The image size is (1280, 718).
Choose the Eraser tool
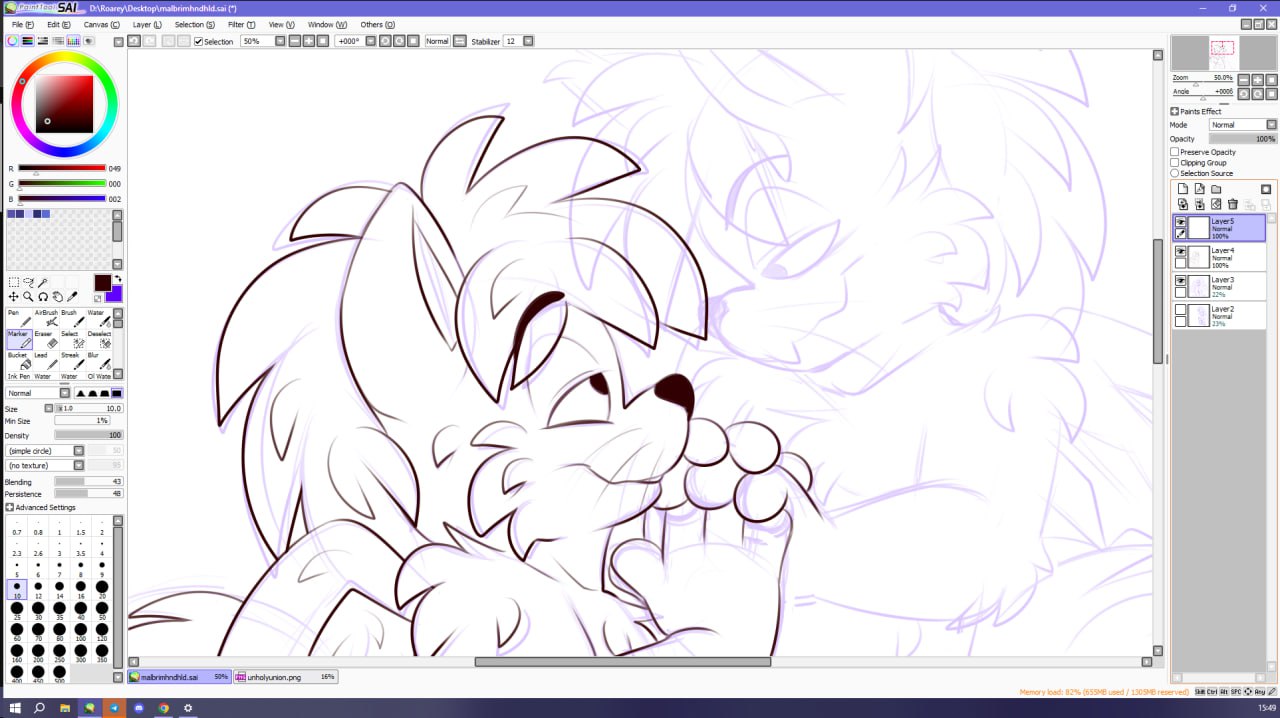pyautogui.click(x=49, y=340)
